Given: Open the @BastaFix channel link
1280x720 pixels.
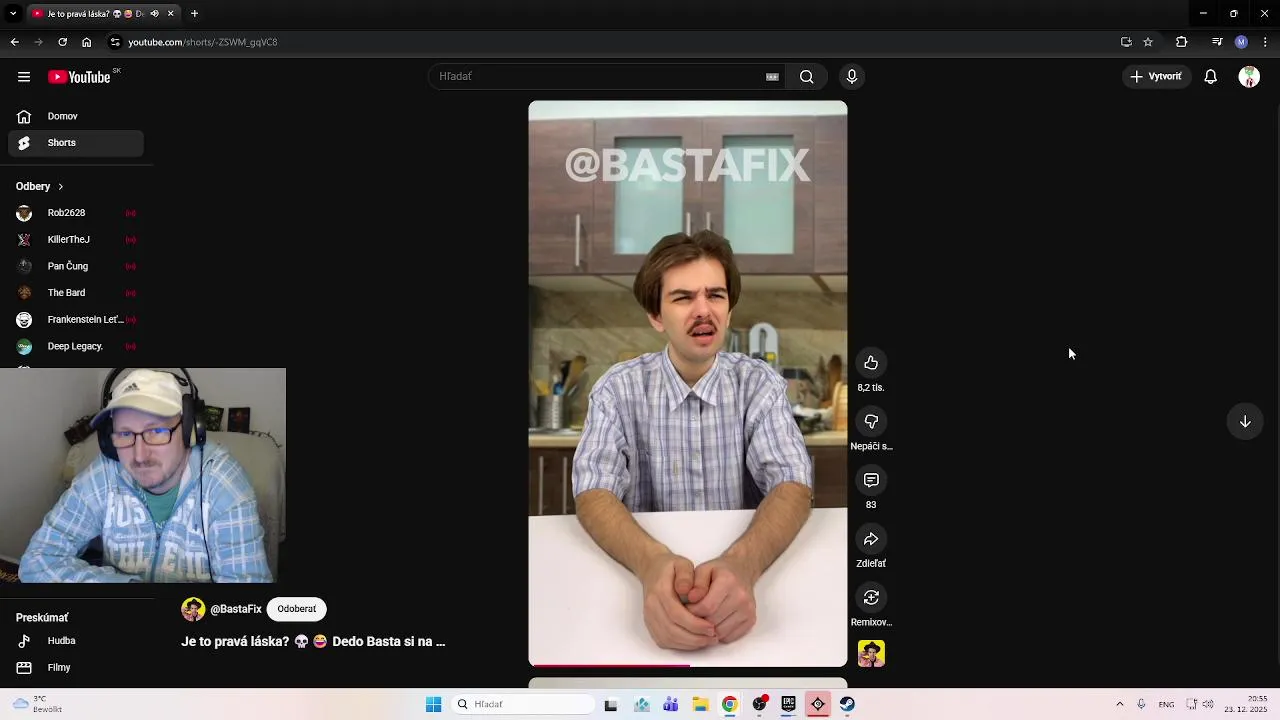Looking at the screenshot, I should tap(236, 609).
